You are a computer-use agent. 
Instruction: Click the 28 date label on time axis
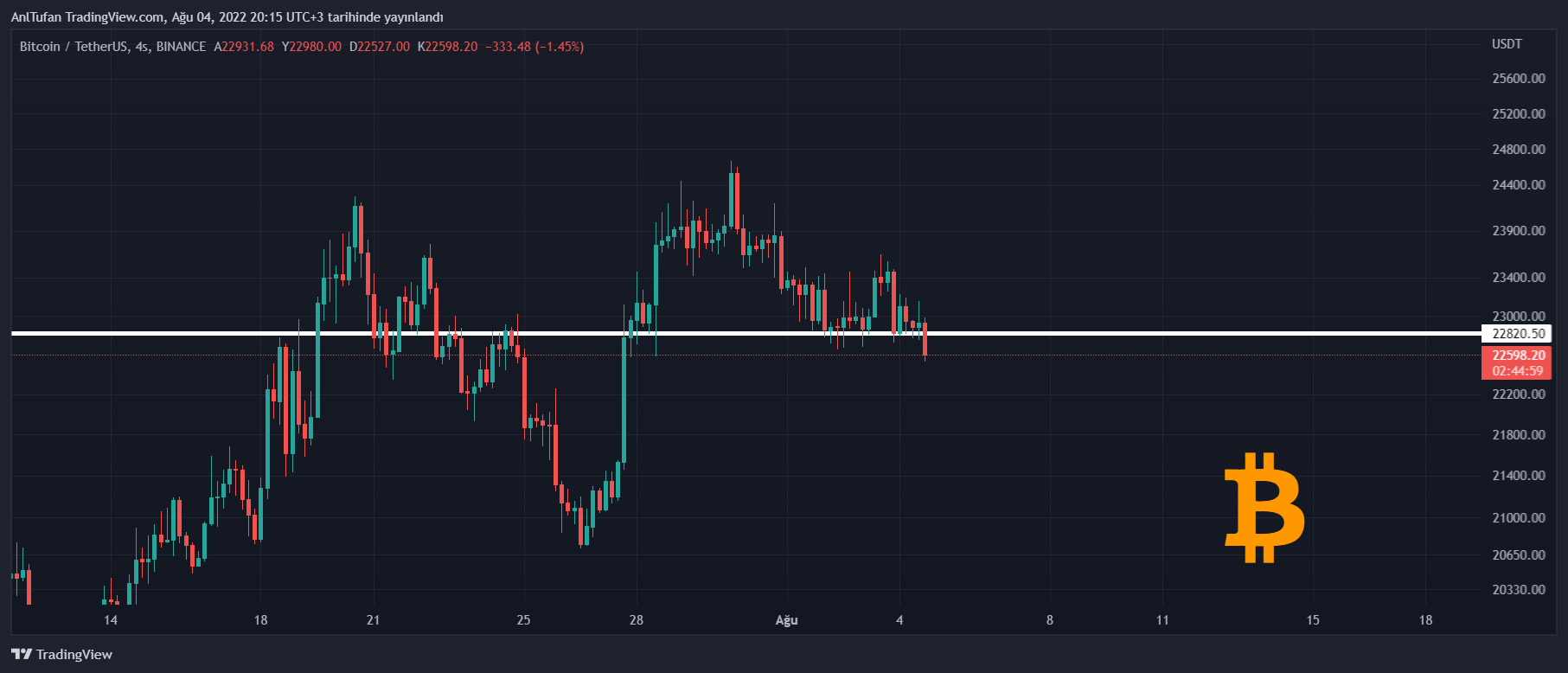click(x=637, y=620)
